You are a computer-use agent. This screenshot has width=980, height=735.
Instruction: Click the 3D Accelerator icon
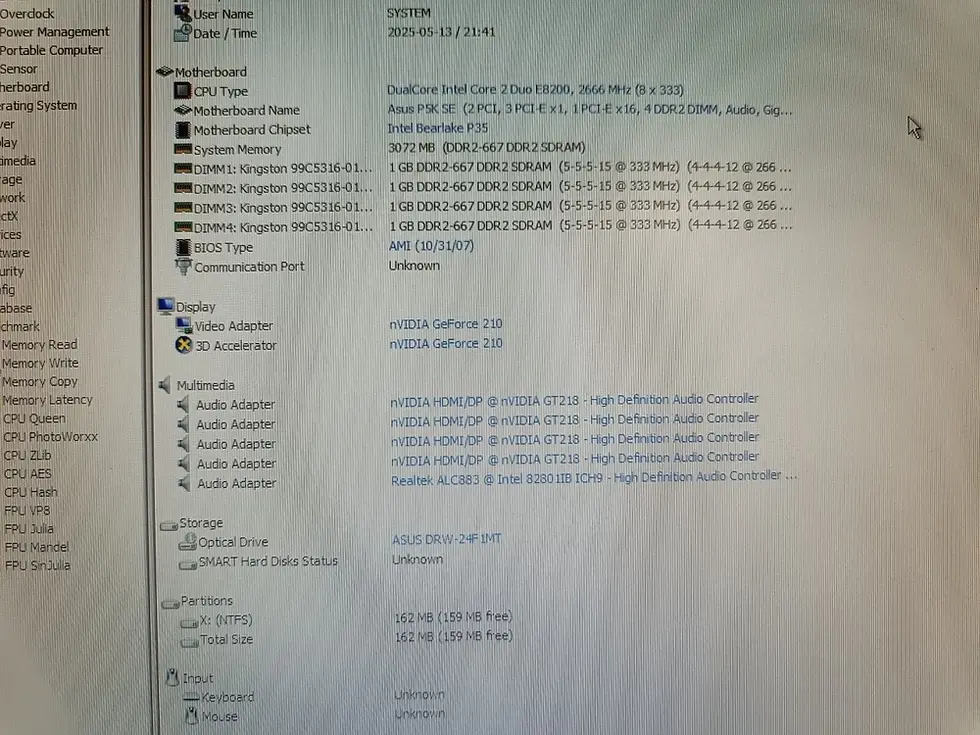[184, 345]
